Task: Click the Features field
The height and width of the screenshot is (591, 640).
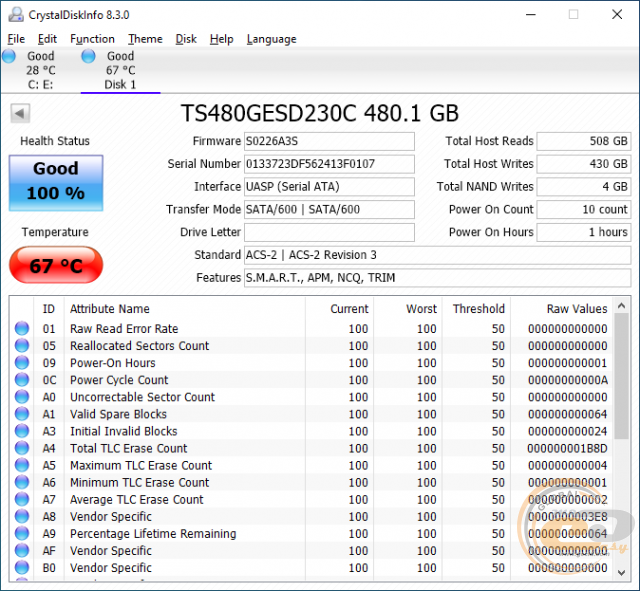Action: 438,278
